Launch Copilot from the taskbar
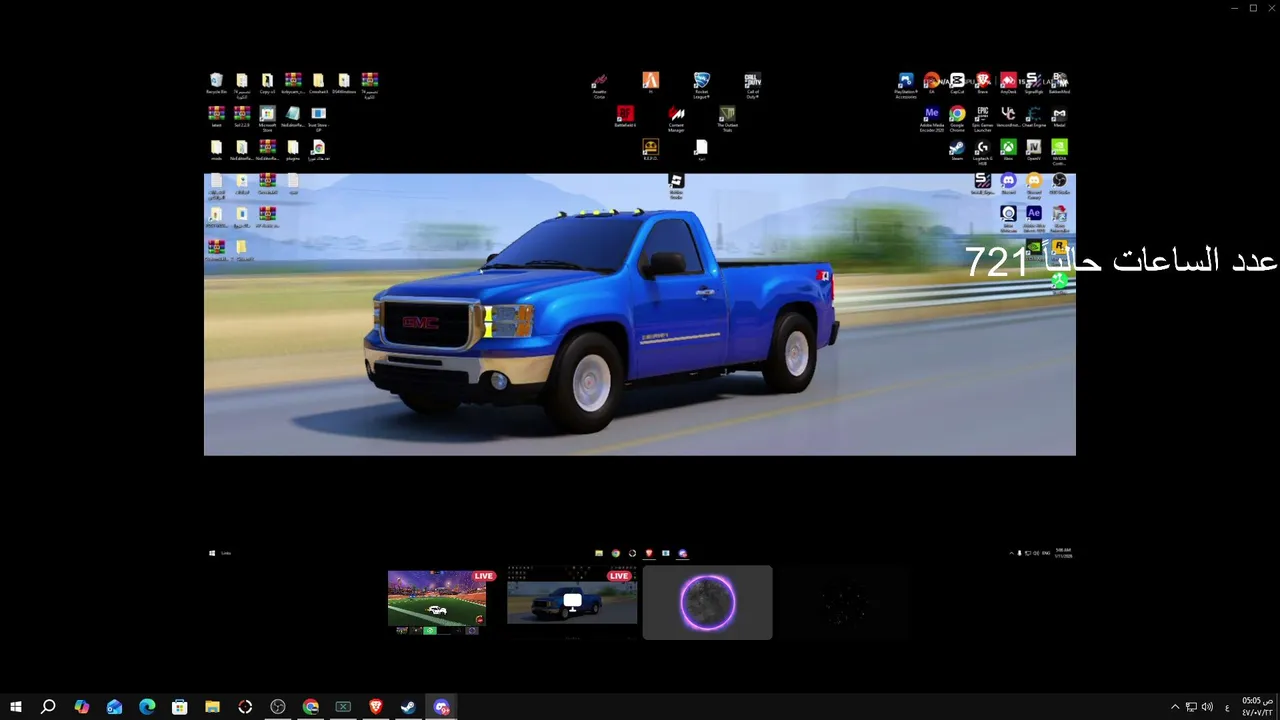 81,707
